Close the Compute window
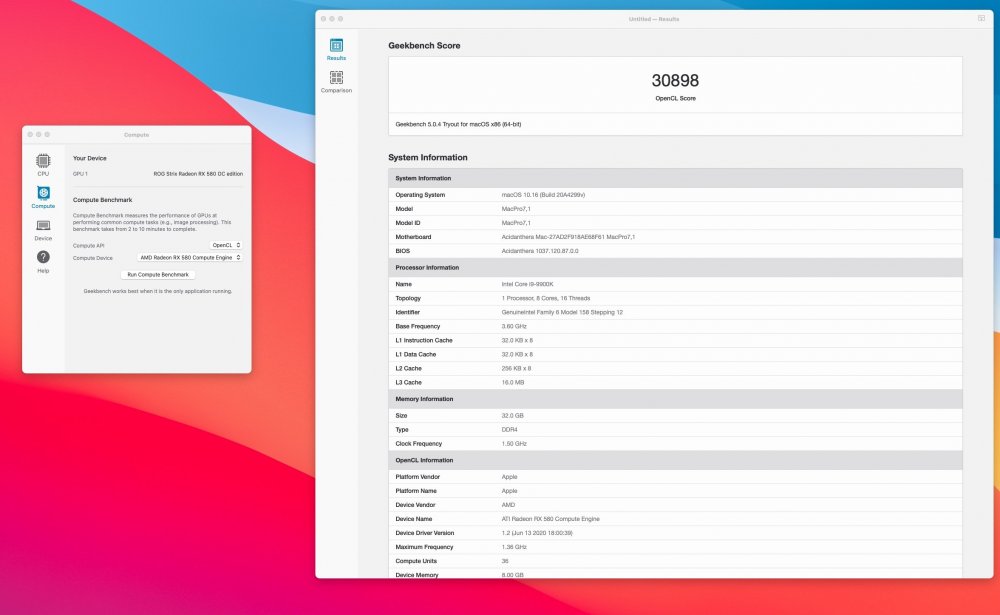The height and width of the screenshot is (615, 1000). [x=30, y=135]
